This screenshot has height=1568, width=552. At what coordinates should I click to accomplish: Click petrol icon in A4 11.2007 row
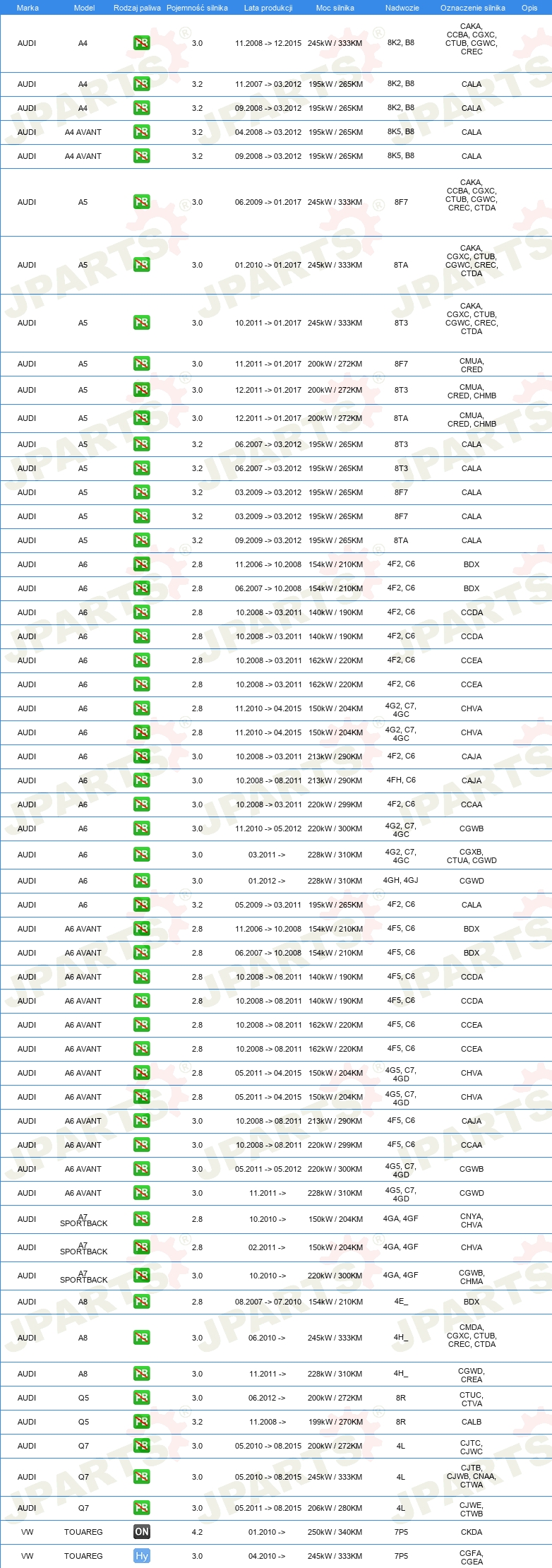[x=142, y=84]
